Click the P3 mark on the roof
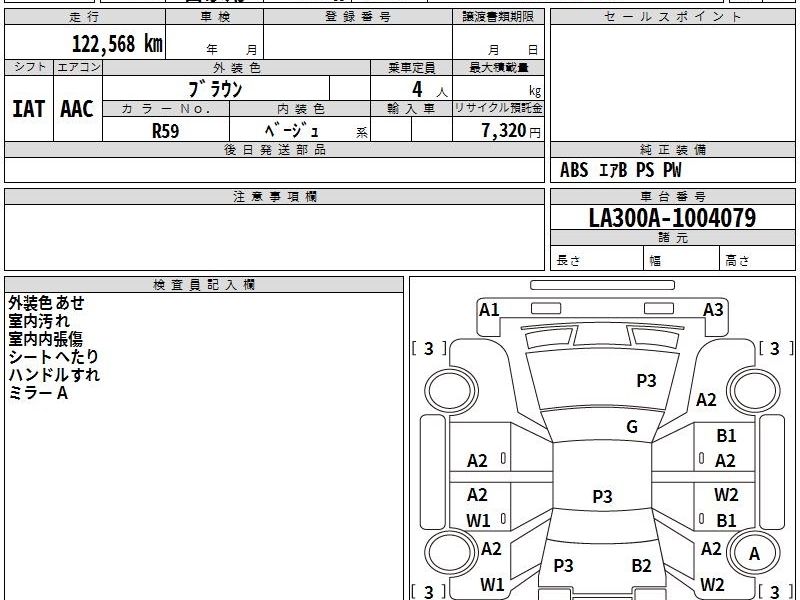 (x=602, y=496)
